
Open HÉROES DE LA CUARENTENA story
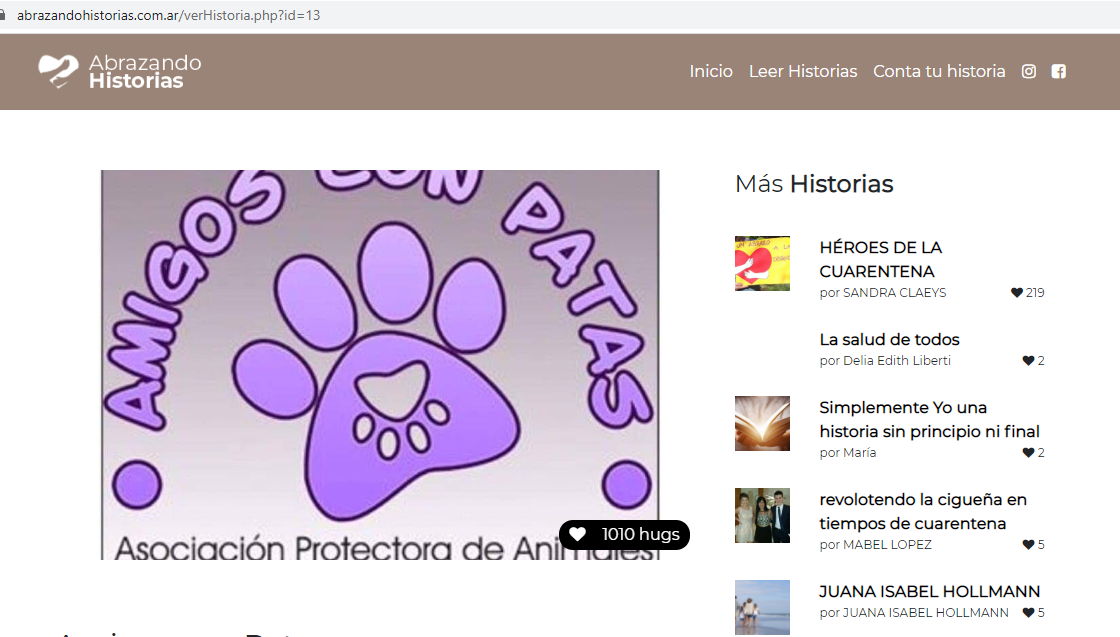tap(881, 259)
